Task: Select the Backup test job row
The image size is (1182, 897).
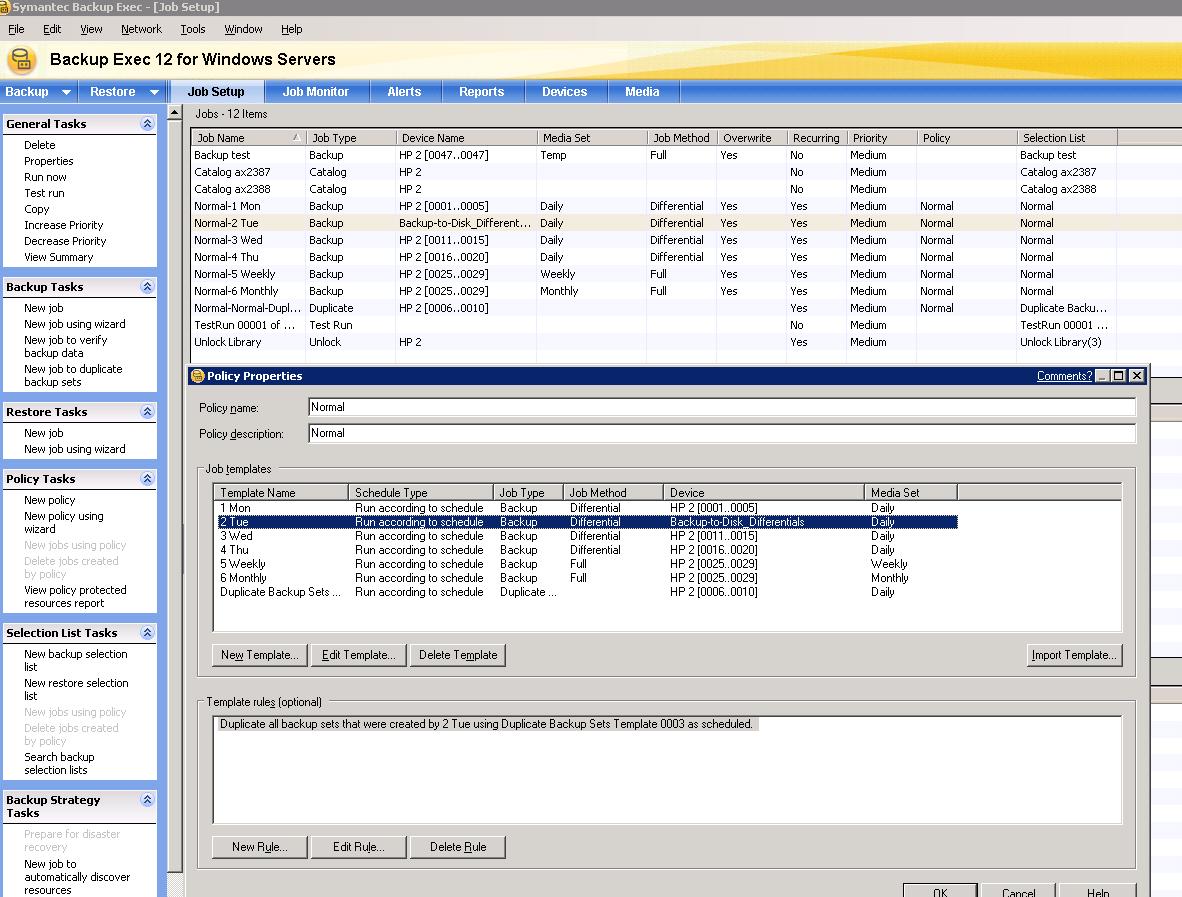Action: tap(654, 155)
